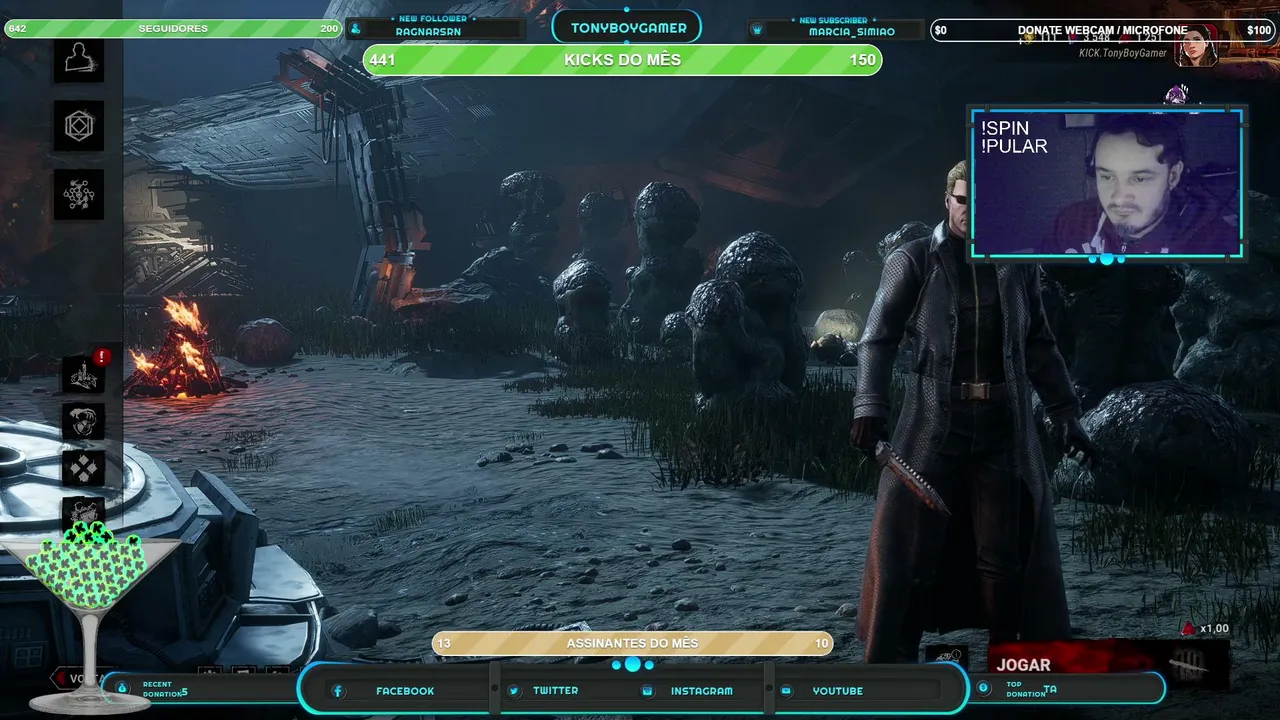Image resolution: width=1280 pixels, height=720 pixels.
Task: Click the YouTube play icon
Action: [x=787, y=691]
